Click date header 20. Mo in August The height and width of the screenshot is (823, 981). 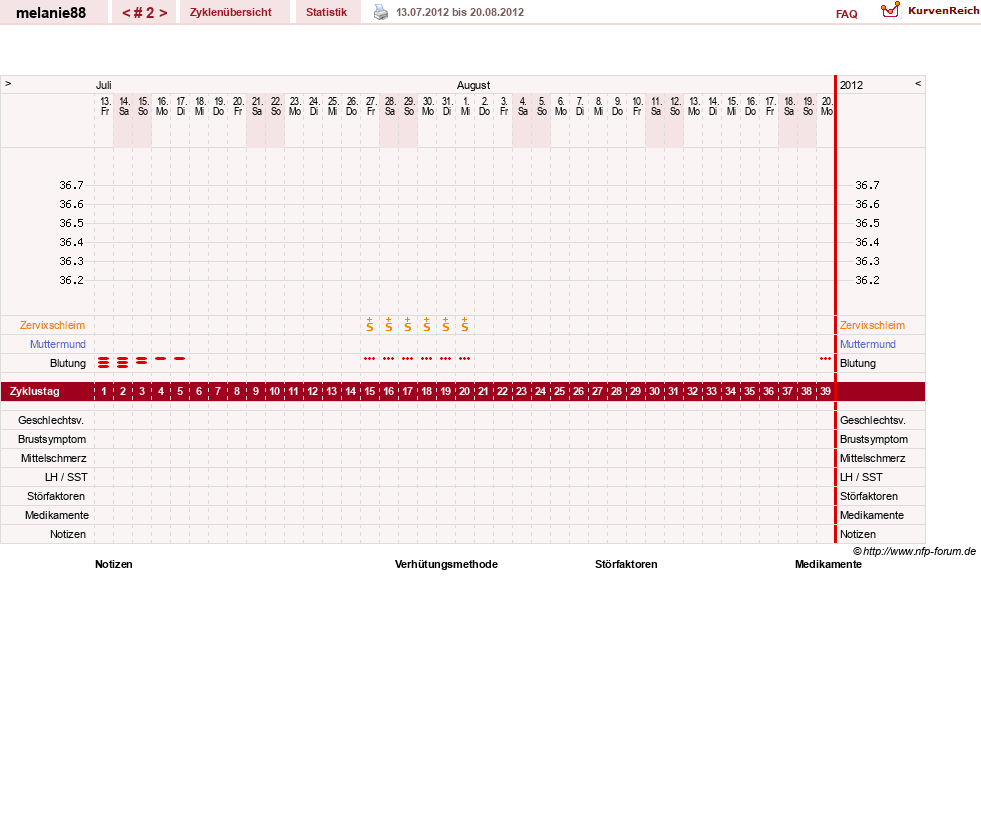(826, 106)
